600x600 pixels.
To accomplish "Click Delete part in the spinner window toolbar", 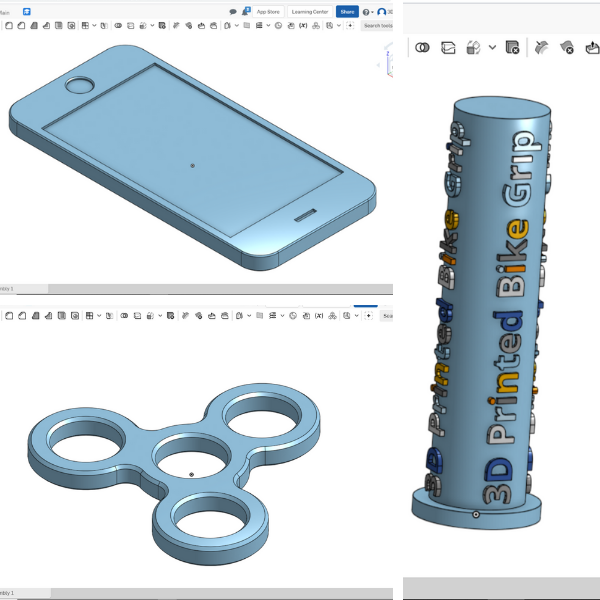I will (x=171, y=316).
